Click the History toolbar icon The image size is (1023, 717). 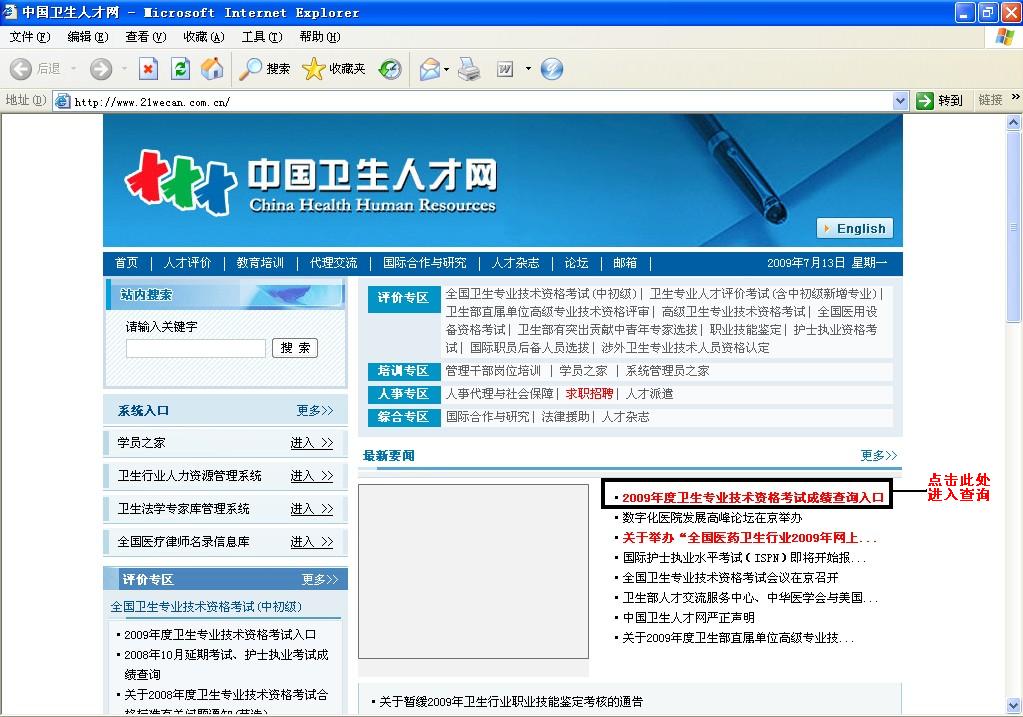pos(390,69)
